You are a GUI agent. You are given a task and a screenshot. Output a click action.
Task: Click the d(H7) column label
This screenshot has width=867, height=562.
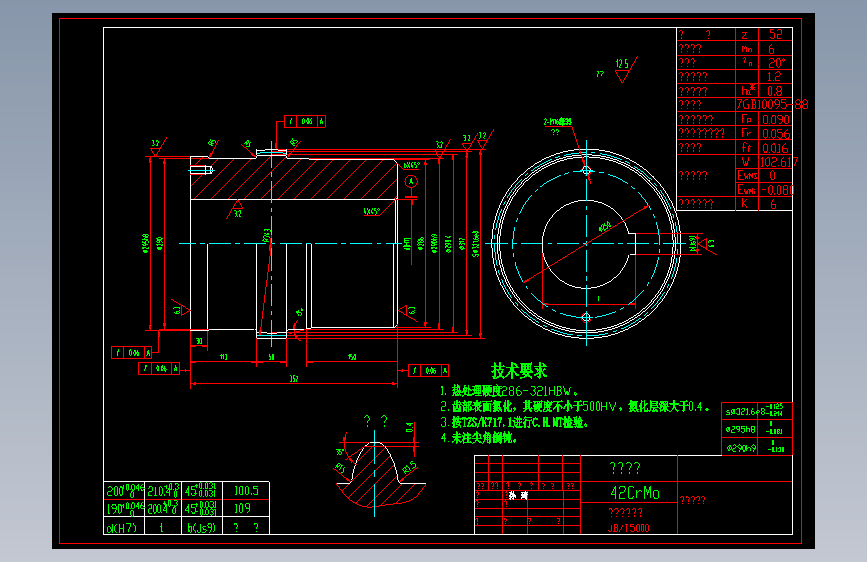click(x=122, y=528)
